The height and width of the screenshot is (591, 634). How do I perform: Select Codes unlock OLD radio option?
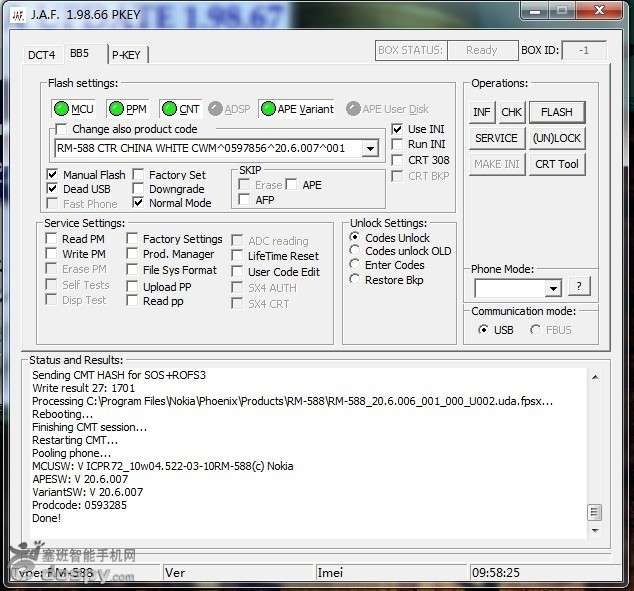[355, 251]
